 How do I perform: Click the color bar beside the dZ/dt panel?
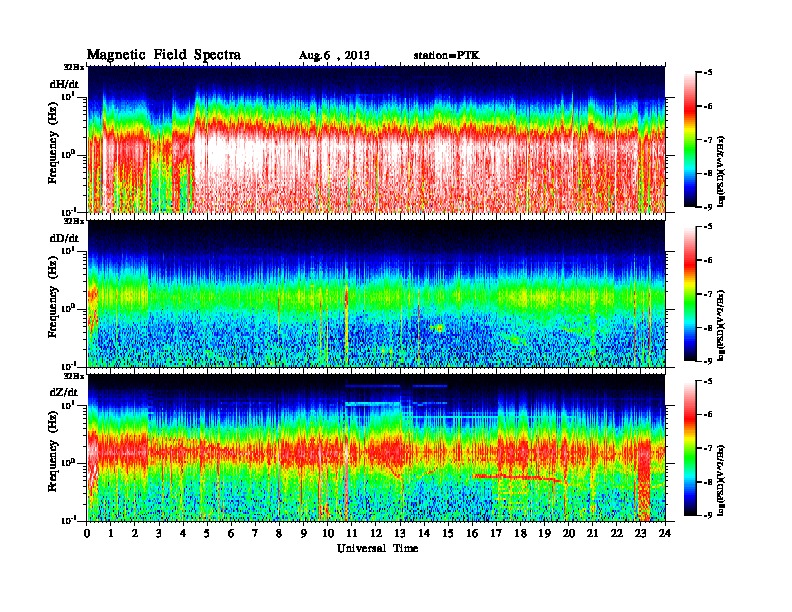click(x=690, y=448)
